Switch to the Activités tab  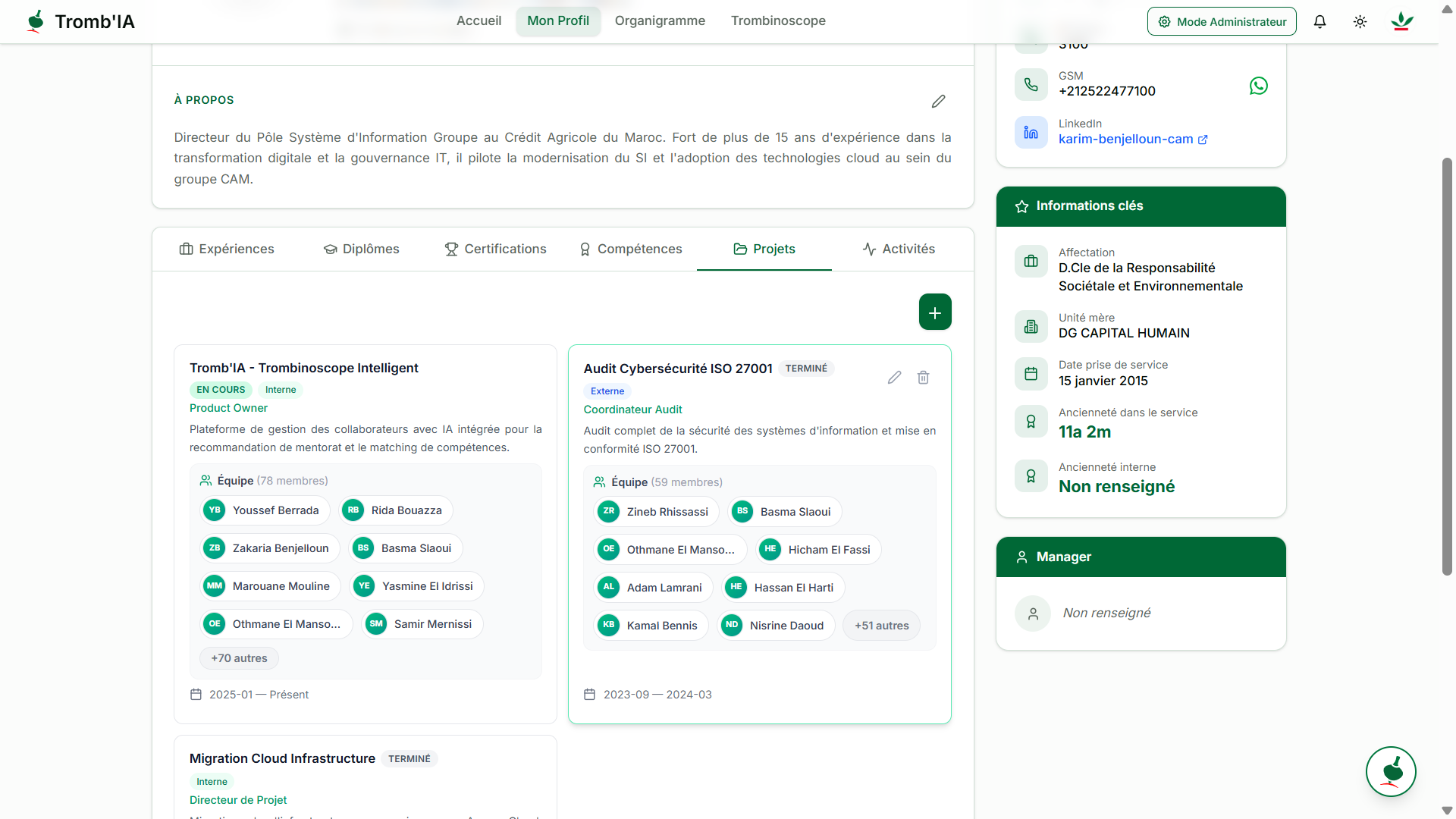point(899,249)
